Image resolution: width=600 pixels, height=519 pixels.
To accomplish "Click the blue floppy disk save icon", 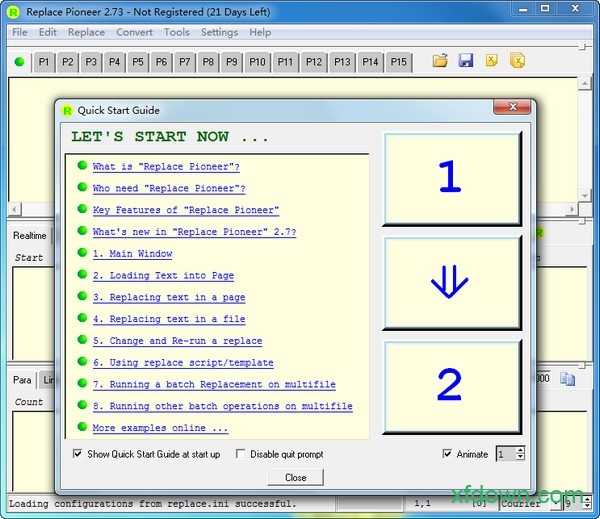I will coord(466,62).
